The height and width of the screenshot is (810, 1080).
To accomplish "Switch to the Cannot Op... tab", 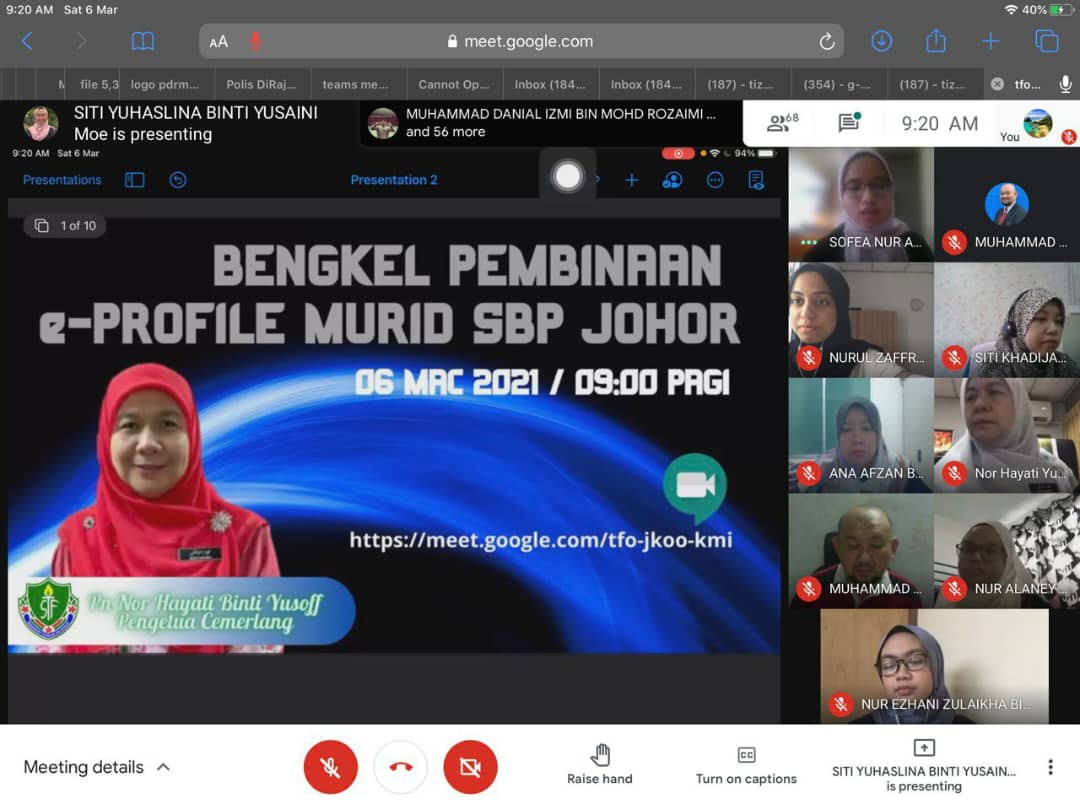I will pos(453,85).
